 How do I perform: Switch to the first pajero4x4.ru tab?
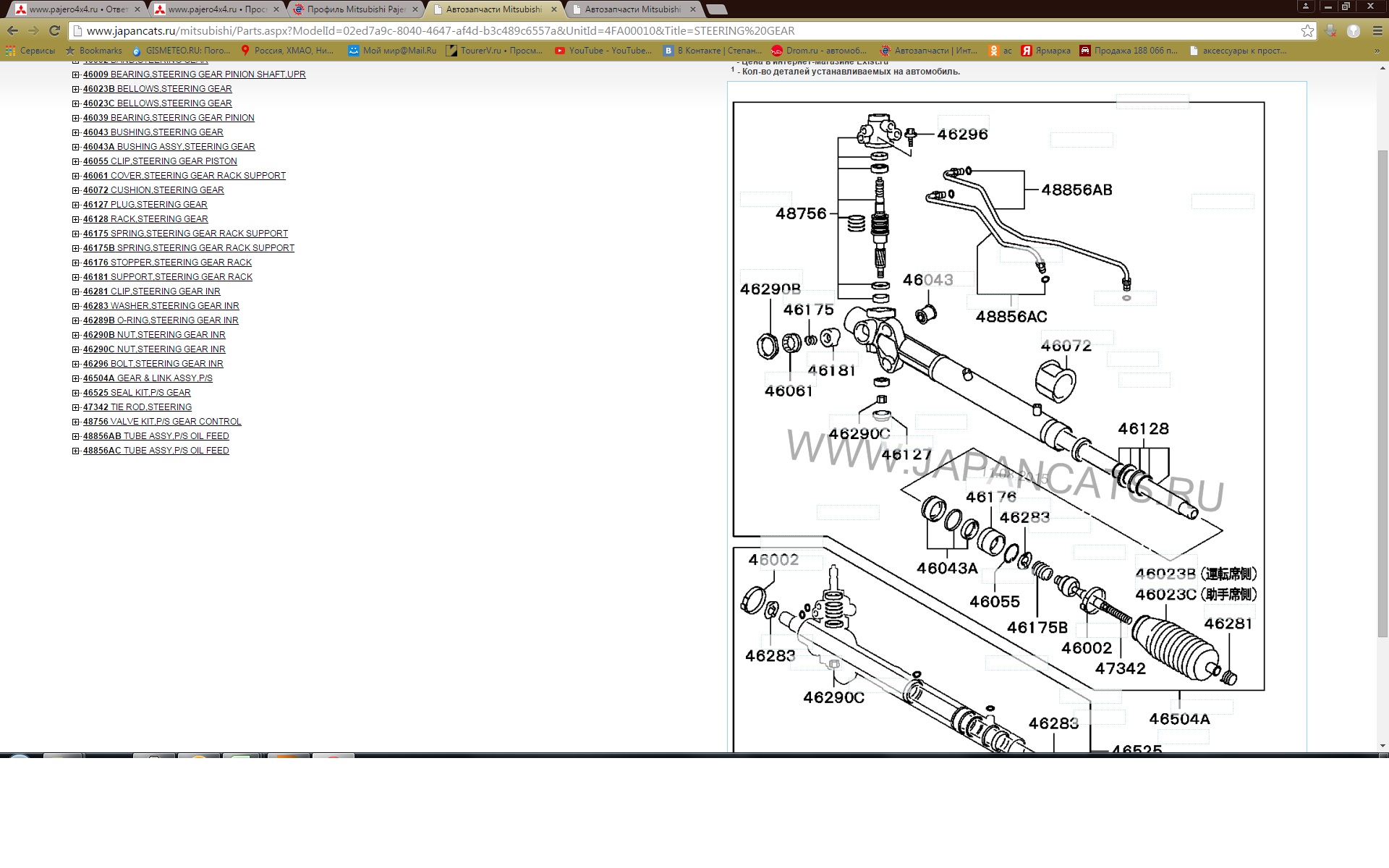pyautogui.click(x=77, y=9)
